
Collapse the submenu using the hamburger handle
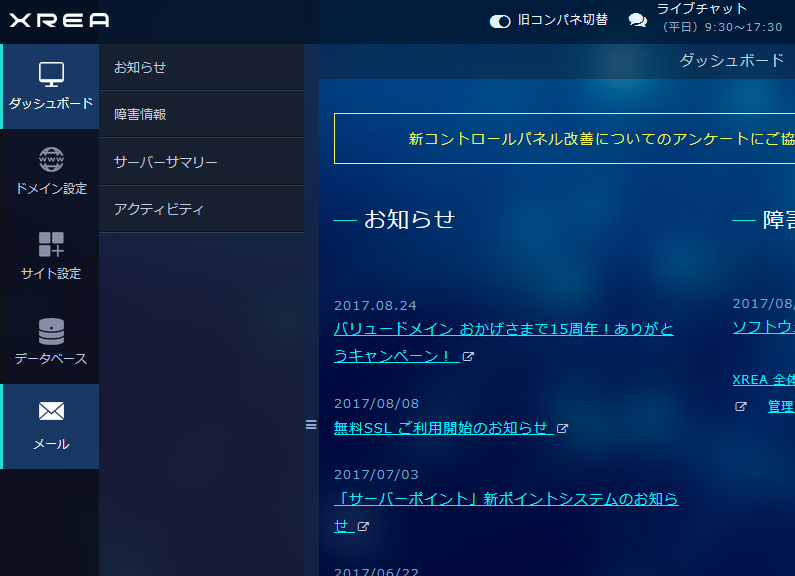[311, 425]
